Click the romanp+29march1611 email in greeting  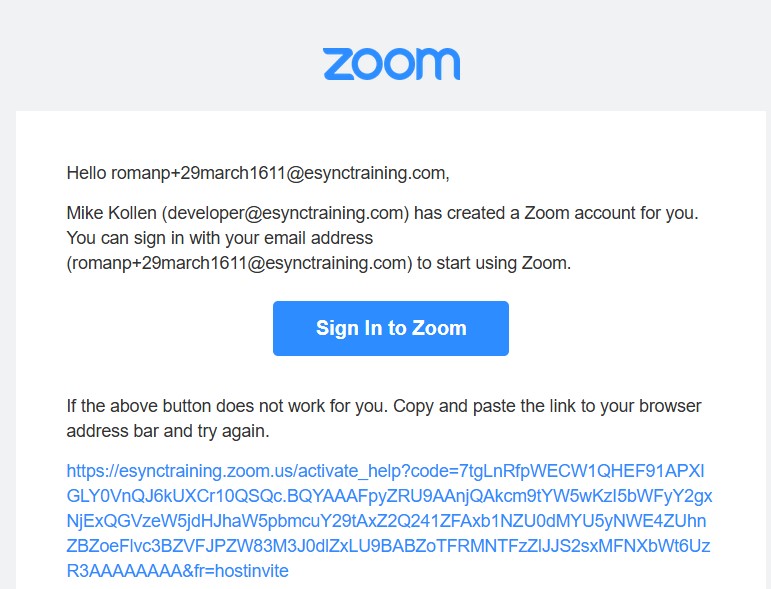point(278,173)
